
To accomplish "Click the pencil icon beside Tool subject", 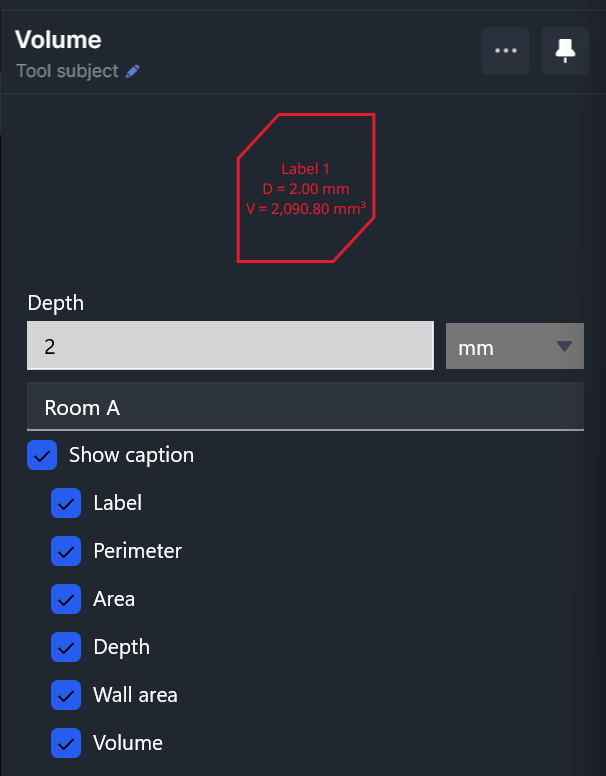I will (x=132, y=72).
